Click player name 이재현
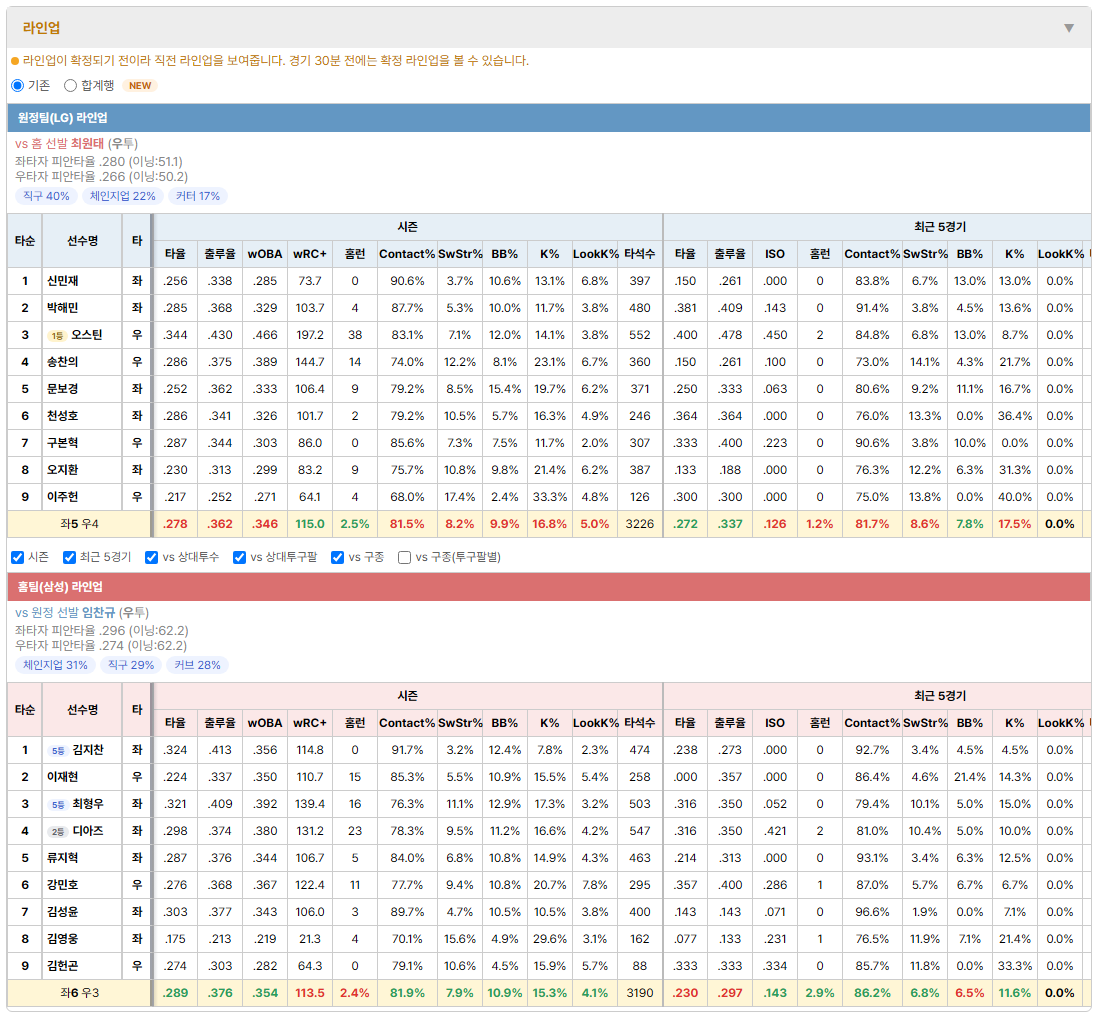Viewport: 1098px width, 1018px height. pyautogui.click(x=62, y=777)
